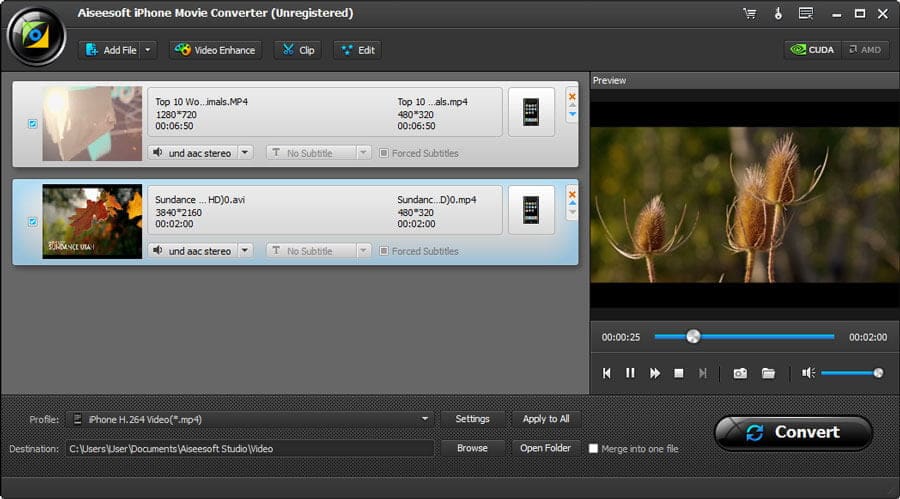Click the preview video display

coord(744,204)
